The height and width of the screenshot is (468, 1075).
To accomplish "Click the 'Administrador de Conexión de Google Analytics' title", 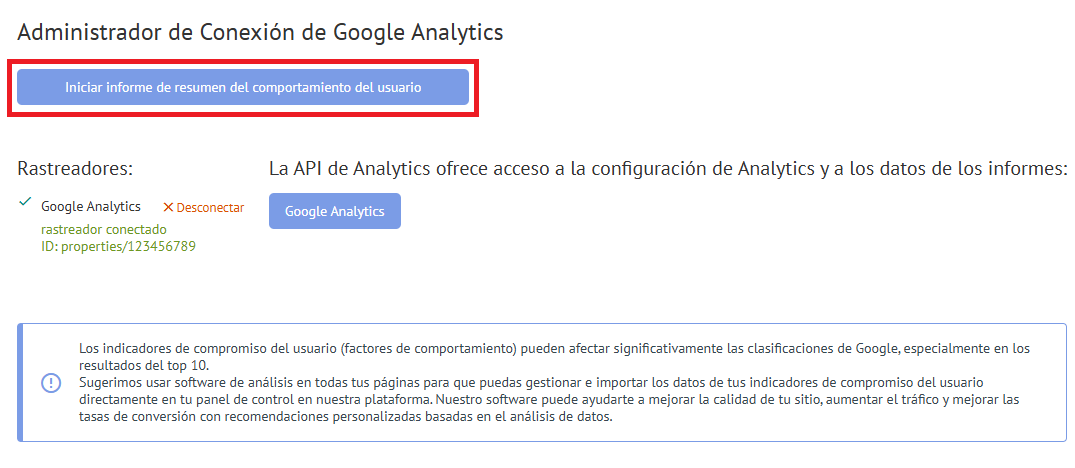I will click(x=261, y=32).
